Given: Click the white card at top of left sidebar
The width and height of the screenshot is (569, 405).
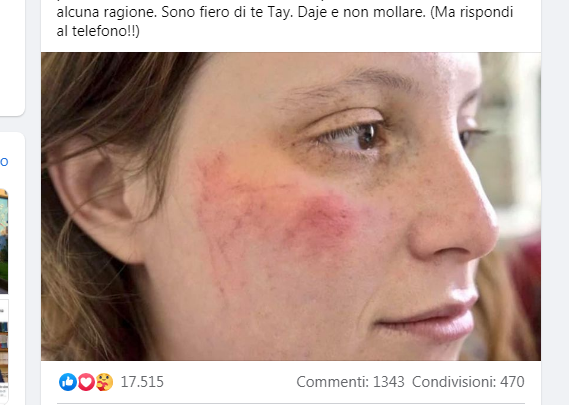Looking at the screenshot, I should pos(12,58).
